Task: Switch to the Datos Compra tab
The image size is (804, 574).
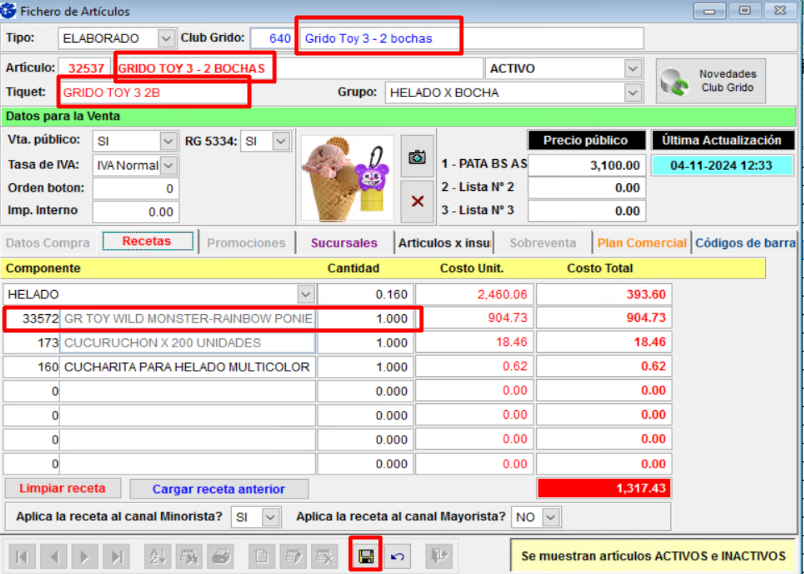Action: (48, 243)
